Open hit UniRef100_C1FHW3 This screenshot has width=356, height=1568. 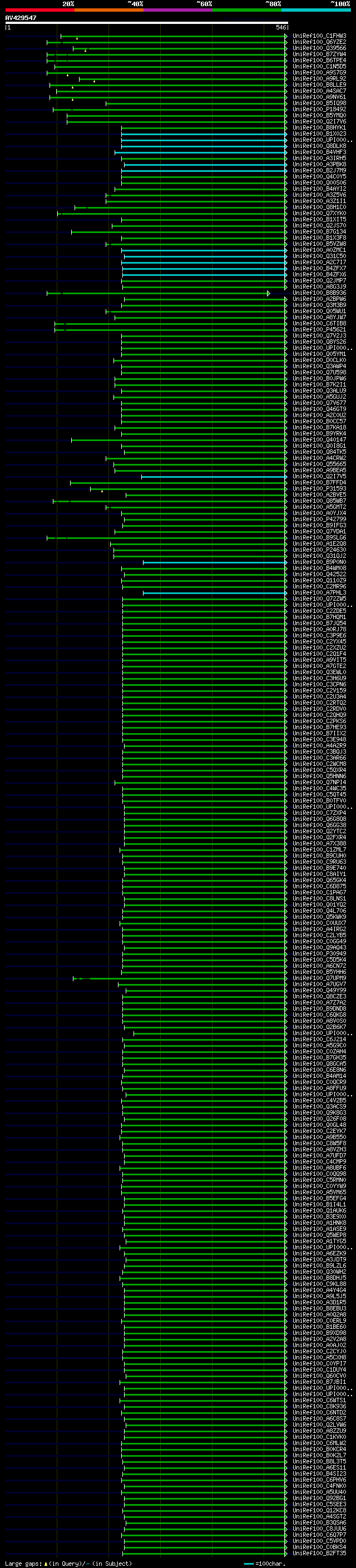(319, 36)
